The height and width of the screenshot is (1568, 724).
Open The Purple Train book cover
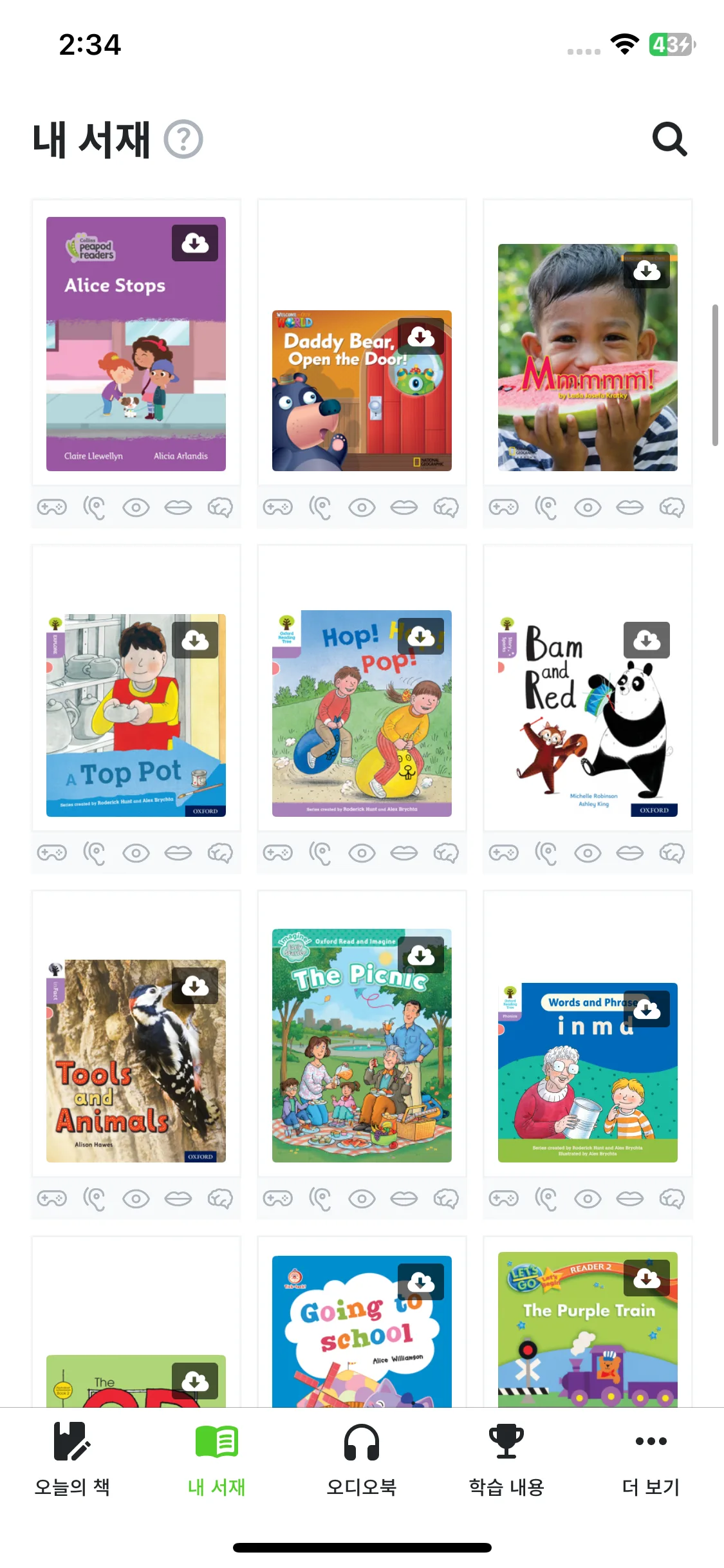(x=588, y=1329)
